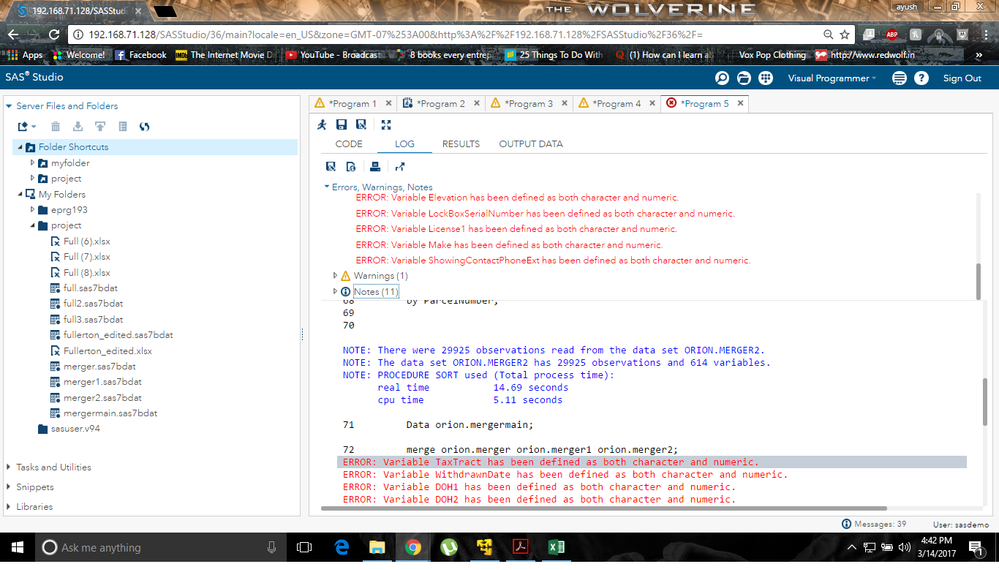Image resolution: width=999 pixels, height=570 pixels.
Task: Collapse the Errors, Warnings, Notes summary
Action: pyautogui.click(x=327, y=187)
